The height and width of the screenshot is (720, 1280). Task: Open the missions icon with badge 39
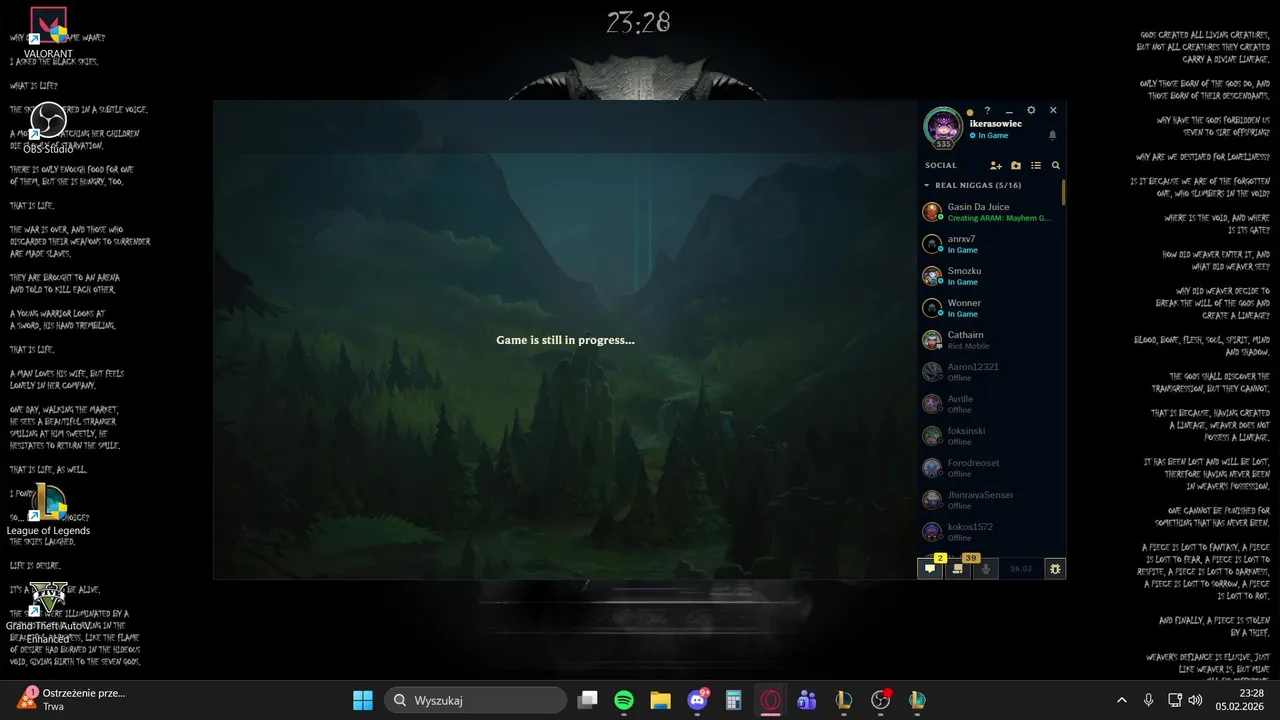(x=958, y=568)
